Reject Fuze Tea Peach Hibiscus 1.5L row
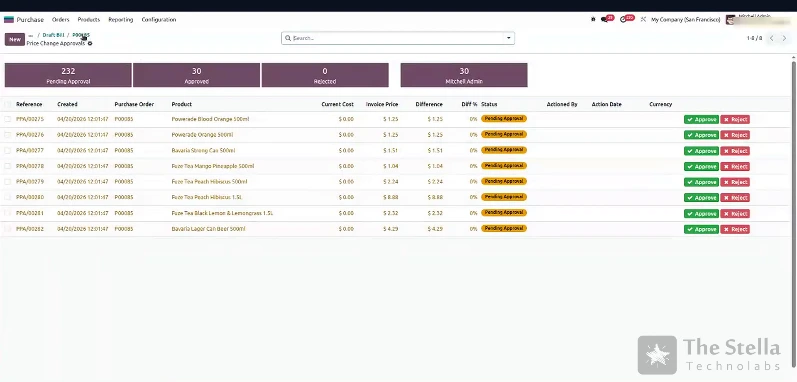The width and height of the screenshot is (797, 382). pyautogui.click(x=735, y=198)
